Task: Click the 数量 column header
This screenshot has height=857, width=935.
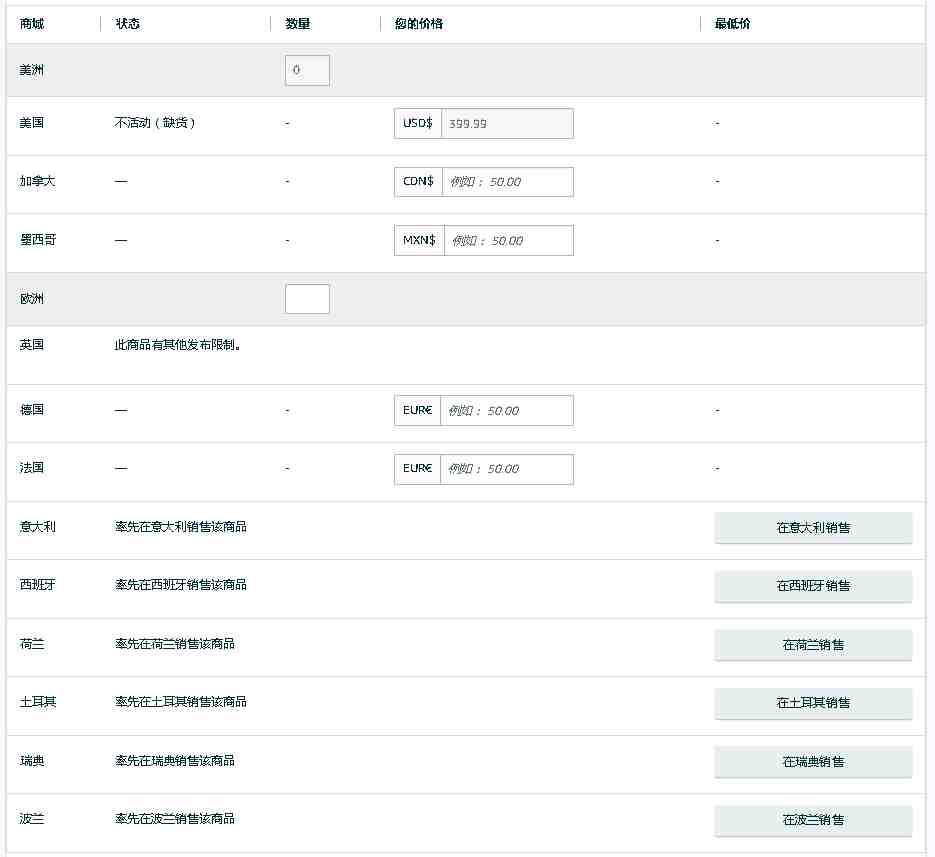Action: pos(298,24)
